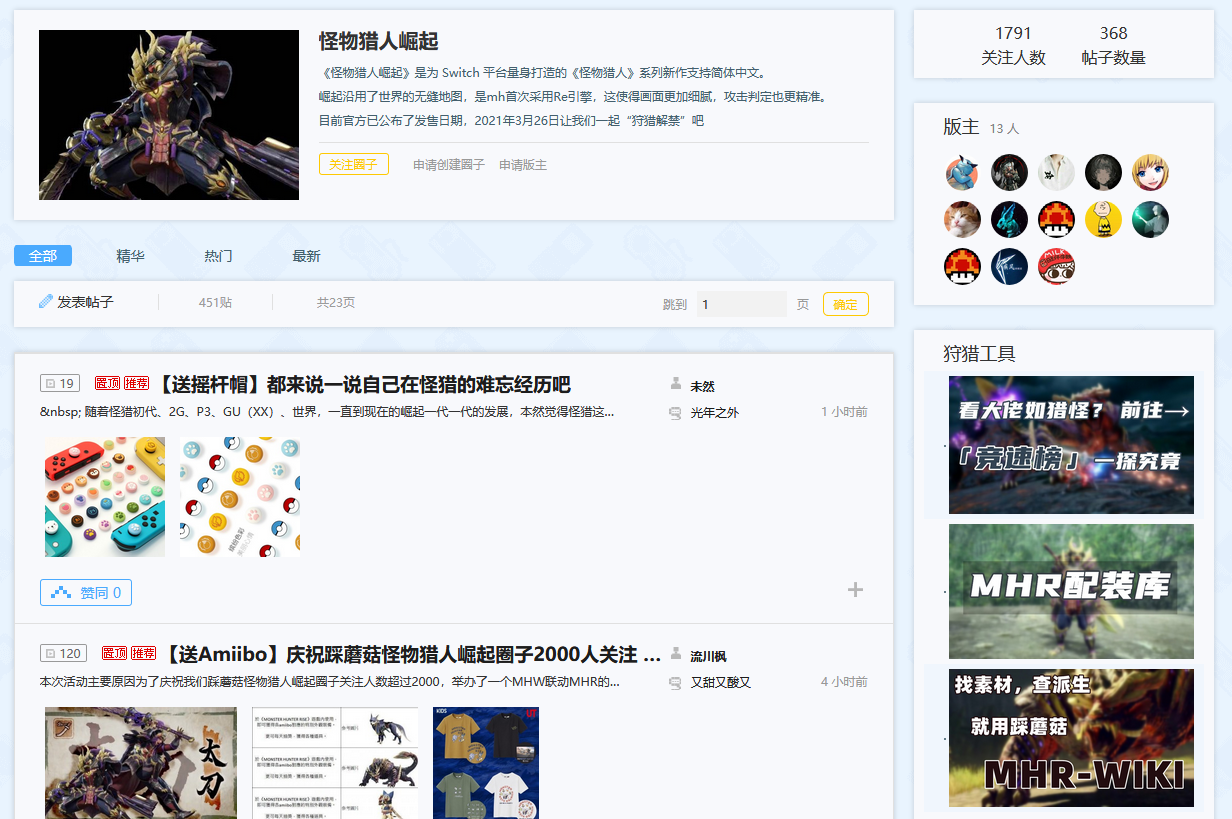Click the 368 帖子数量 stat
The height and width of the screenshot is (819, 1232).
[x=1113, y=45]
